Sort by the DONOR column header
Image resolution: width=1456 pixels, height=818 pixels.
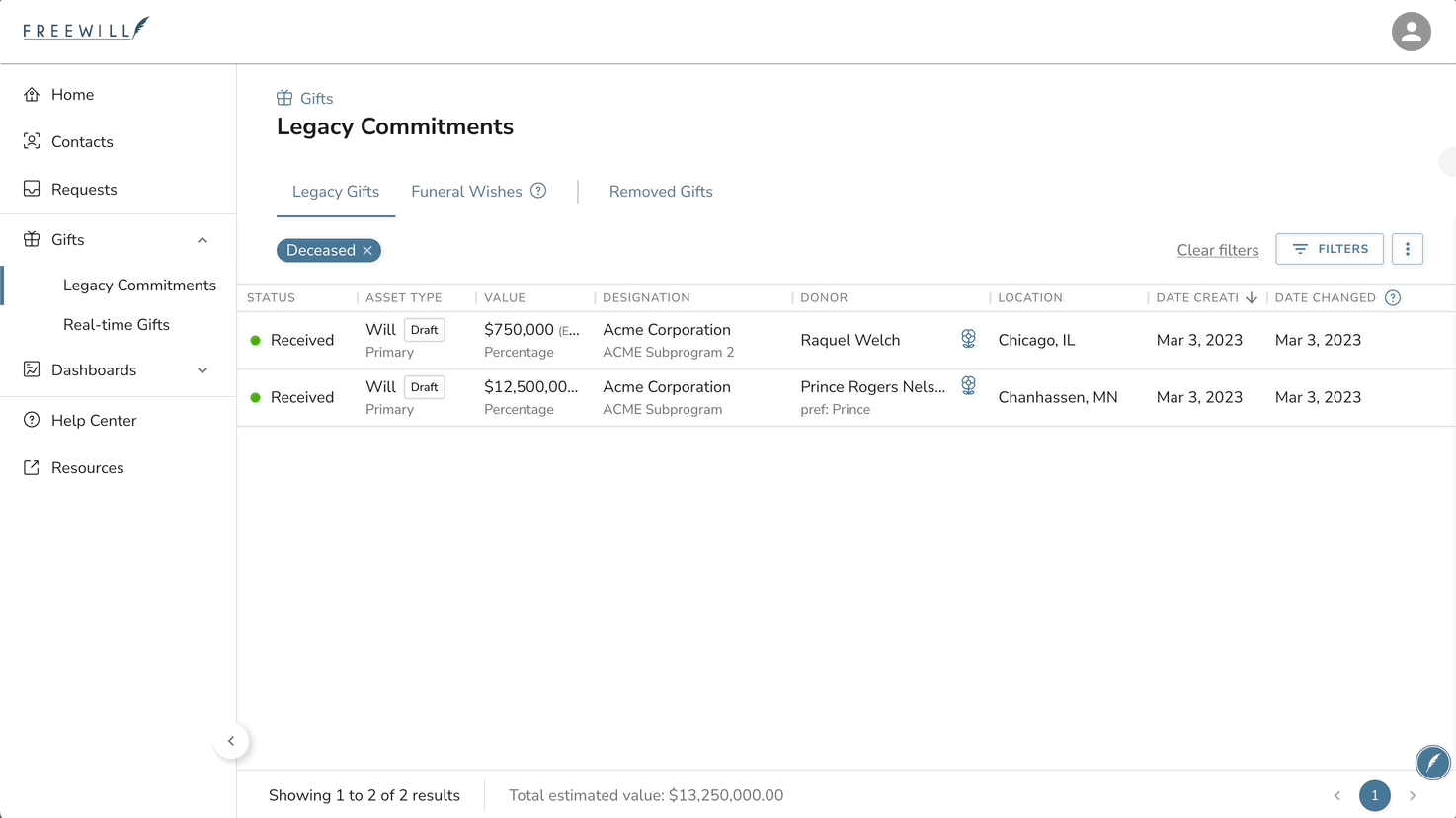pyautogui.click(x=824, y=297)
